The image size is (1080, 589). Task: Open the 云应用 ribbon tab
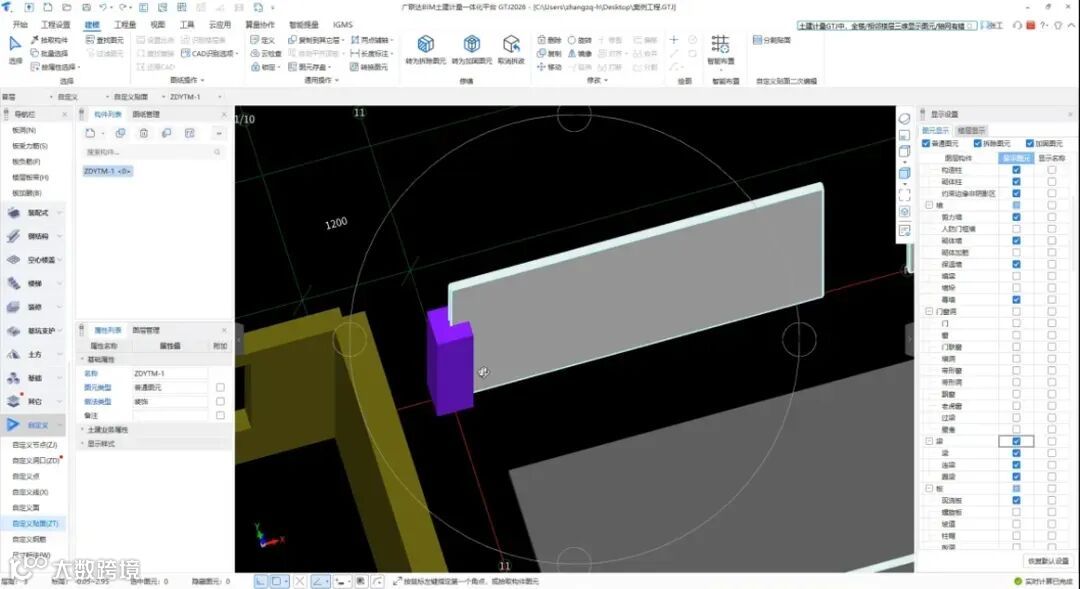point(220,25)
